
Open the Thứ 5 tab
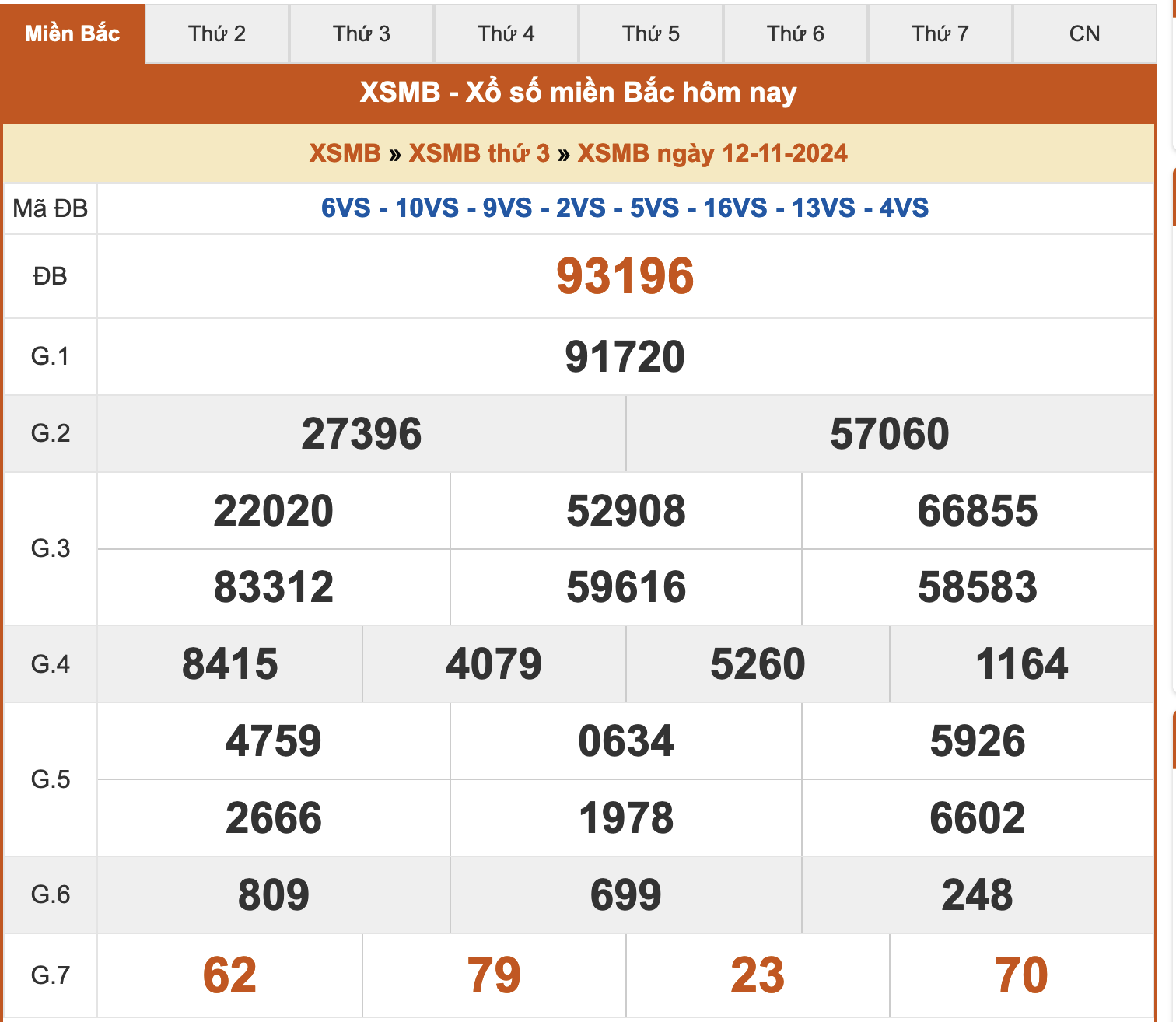(651, 33)
